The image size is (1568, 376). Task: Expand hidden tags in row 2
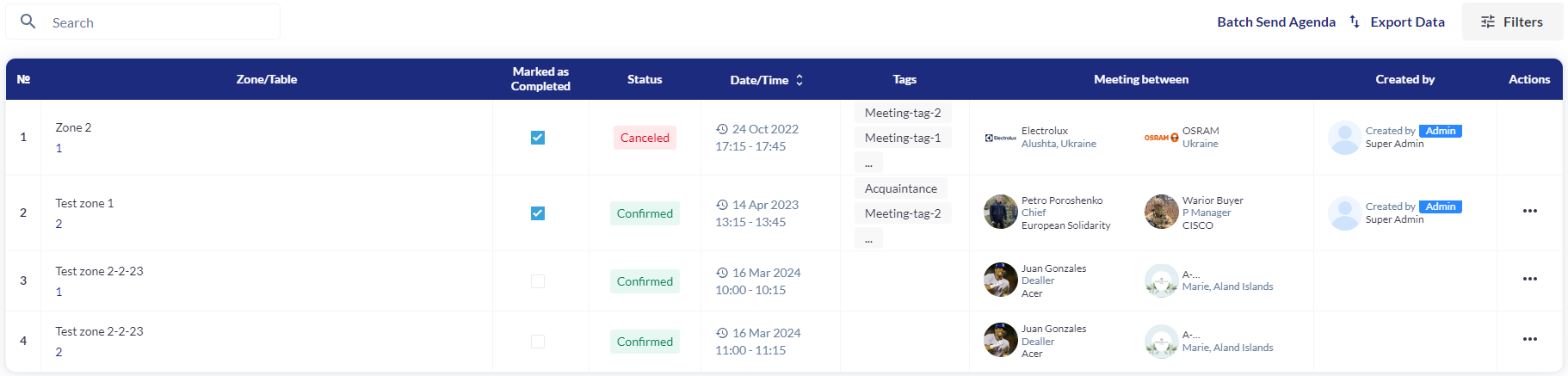(x=868, y=238)
